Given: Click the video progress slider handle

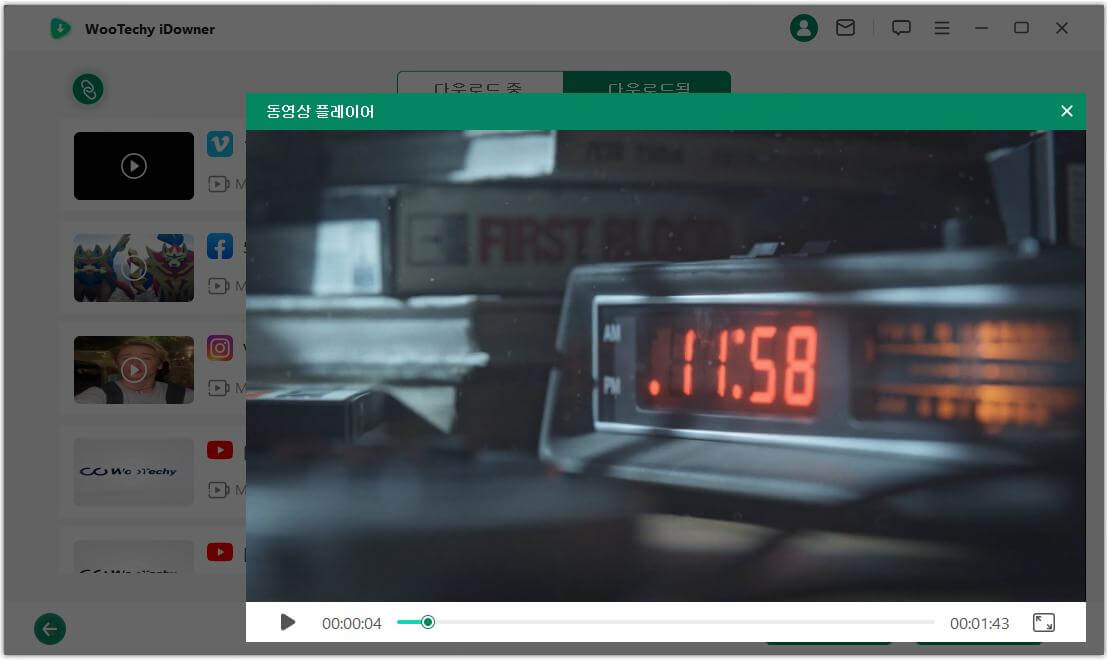Looking at the screenshot, I should tap(428, 622).
